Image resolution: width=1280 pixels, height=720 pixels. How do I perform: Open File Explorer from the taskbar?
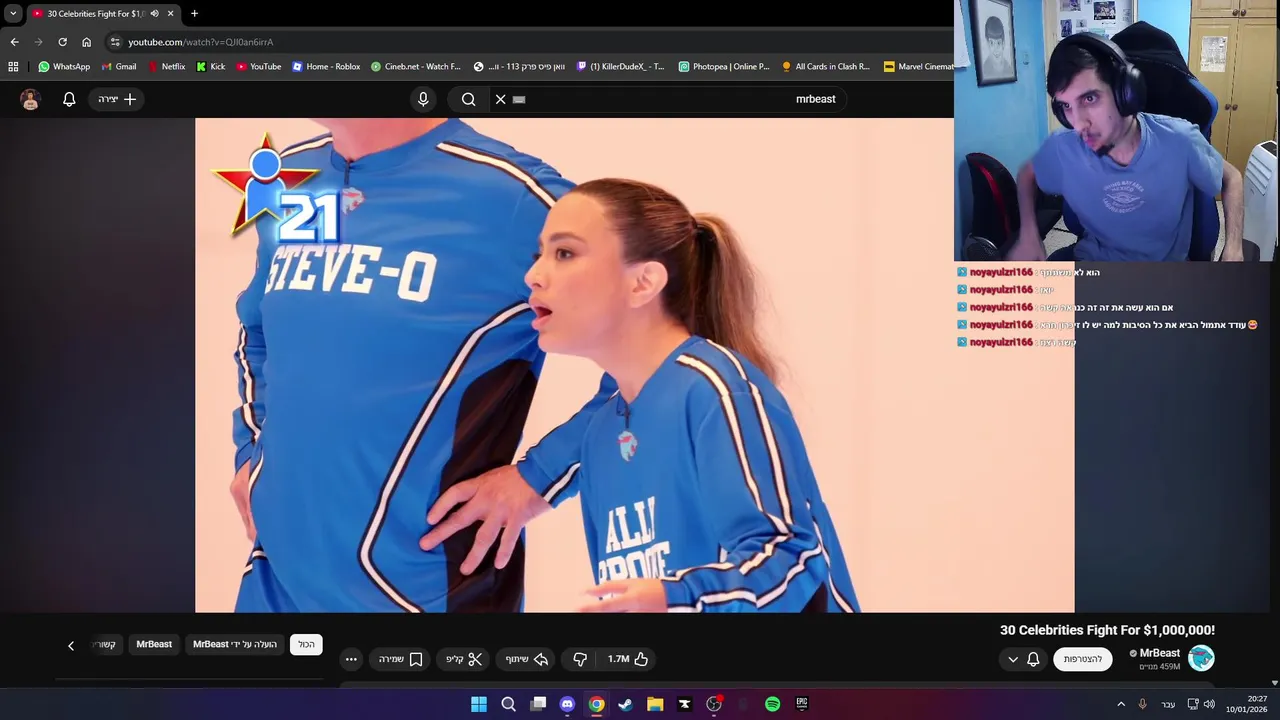click(655, 704)
